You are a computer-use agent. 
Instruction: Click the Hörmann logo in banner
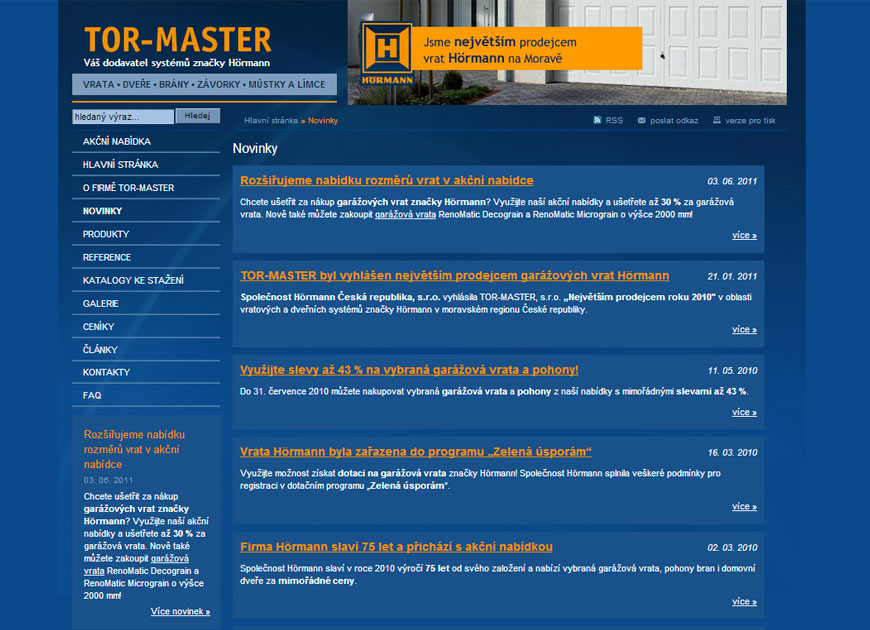[x=387, y=54]
